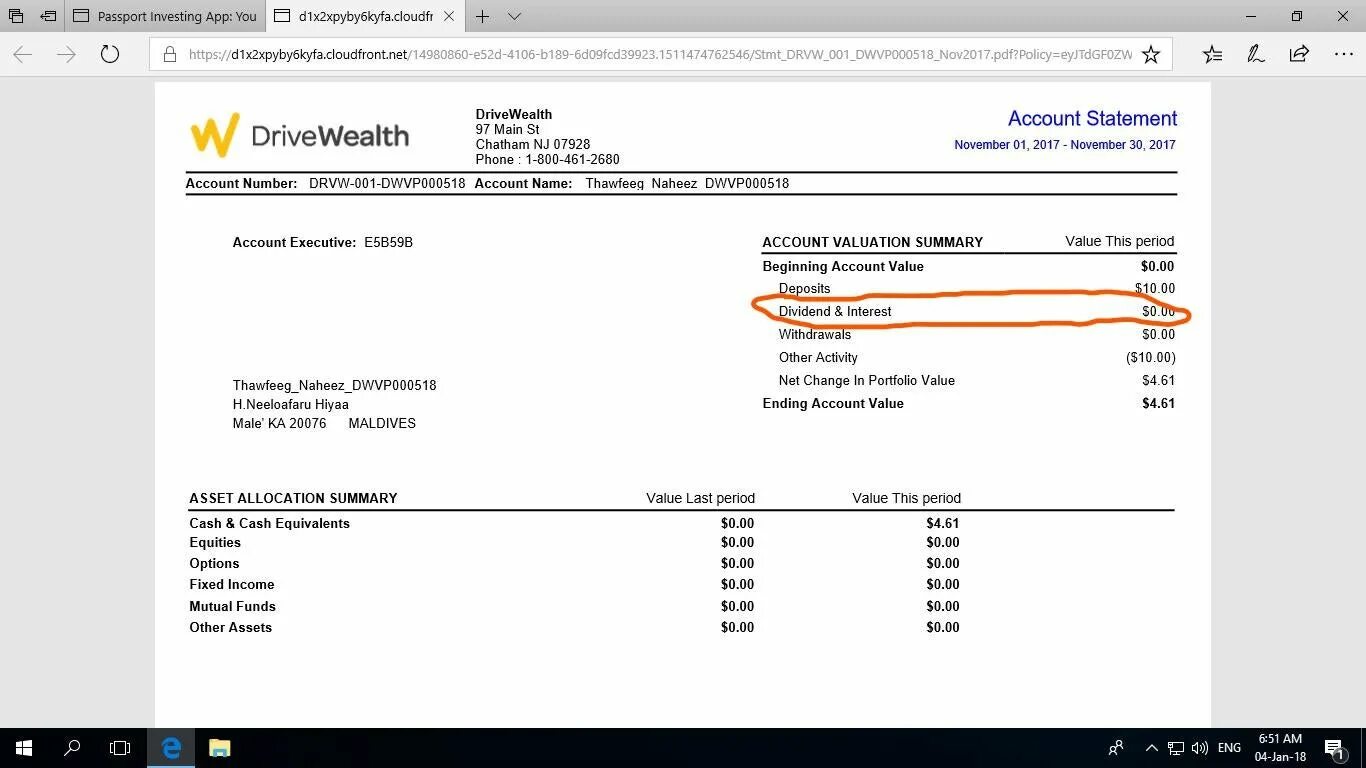The width and height of the screenshot is (1366, 768).
Task: Click Beginning Account Value label
Action: pyautogui.click(x=843, y=266)
